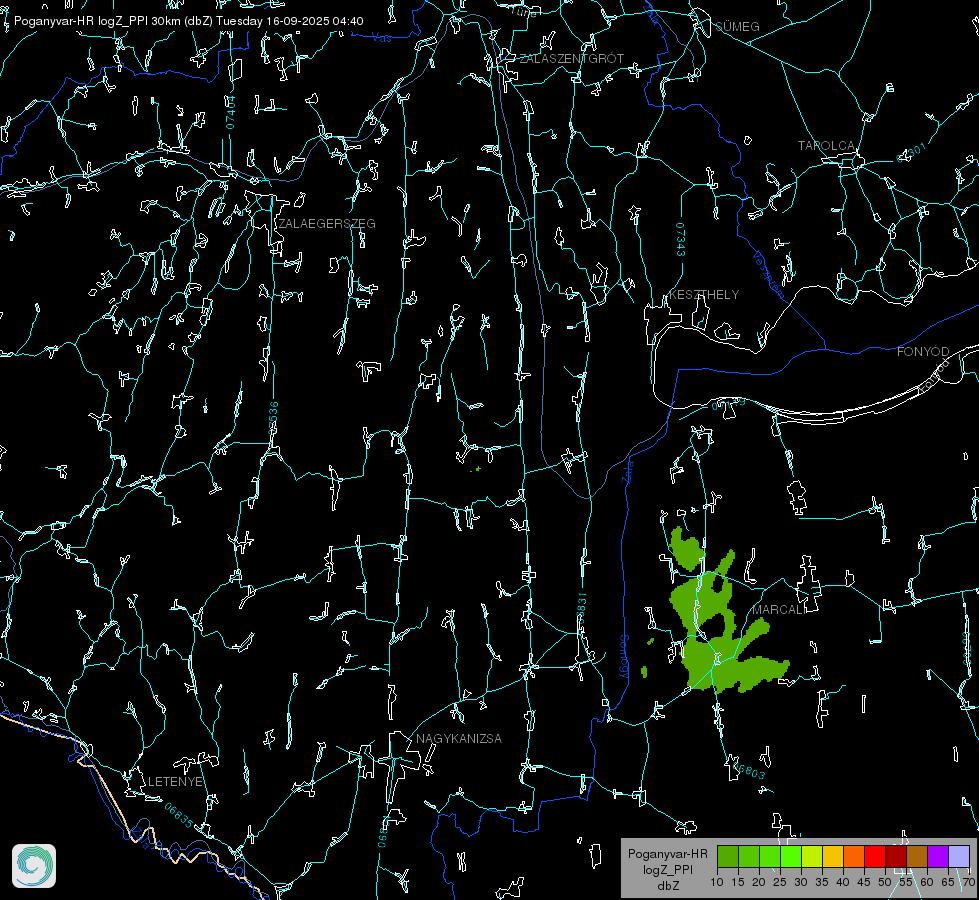Select the purple 60-65 dBZ legend swatch
The image size is (979, 900).
pos(938,856)
